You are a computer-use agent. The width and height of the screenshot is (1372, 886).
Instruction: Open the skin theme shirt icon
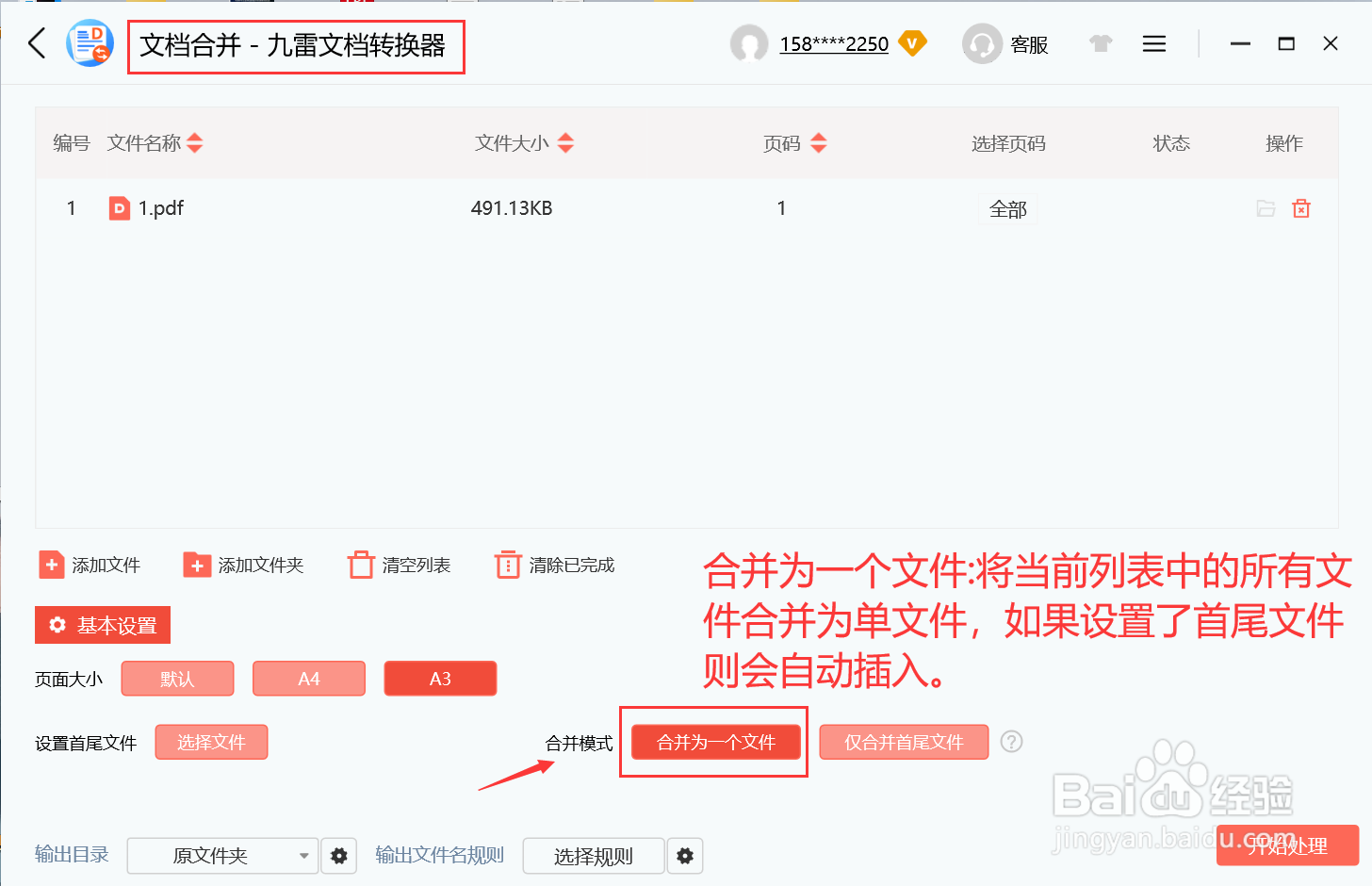point(1101,43)
